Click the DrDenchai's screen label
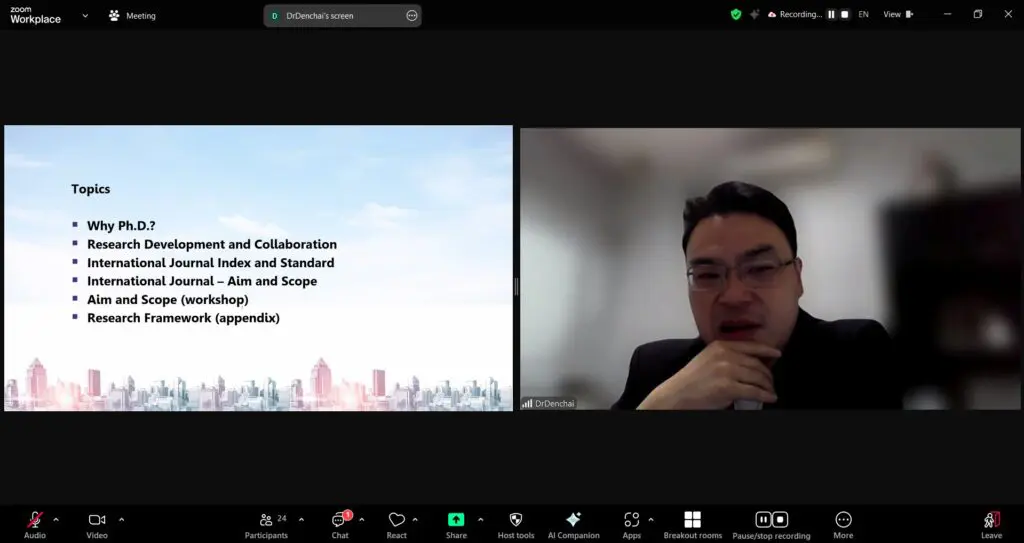Image resolution: width=1024 pixels, height=543 pixels. [x=319, y=16]
